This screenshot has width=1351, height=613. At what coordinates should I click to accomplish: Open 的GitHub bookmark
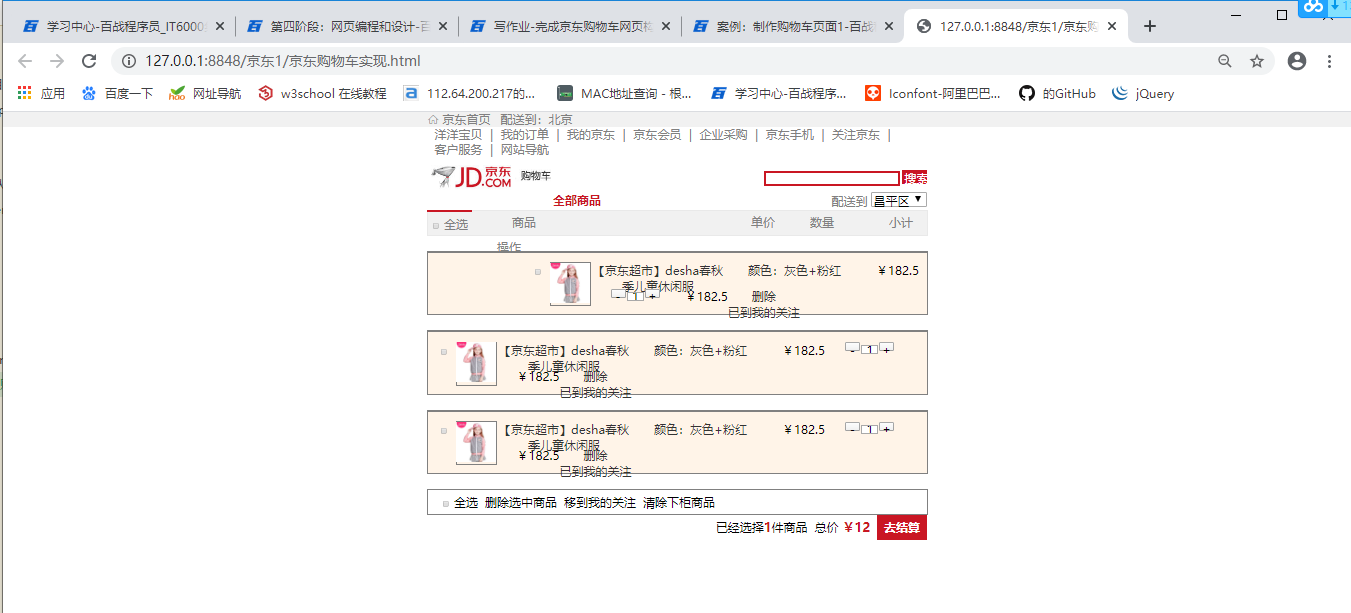(x=1057, y=93)
